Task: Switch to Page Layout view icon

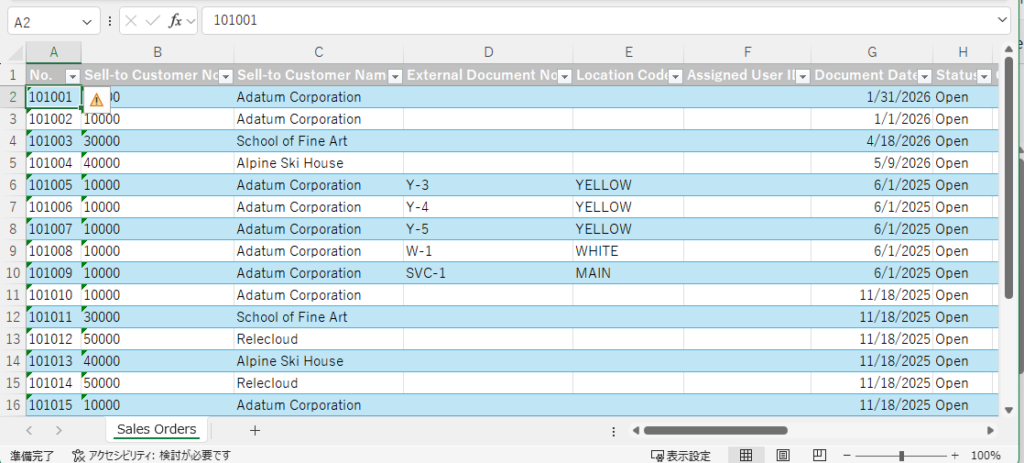Action: [x=783, y=455]
